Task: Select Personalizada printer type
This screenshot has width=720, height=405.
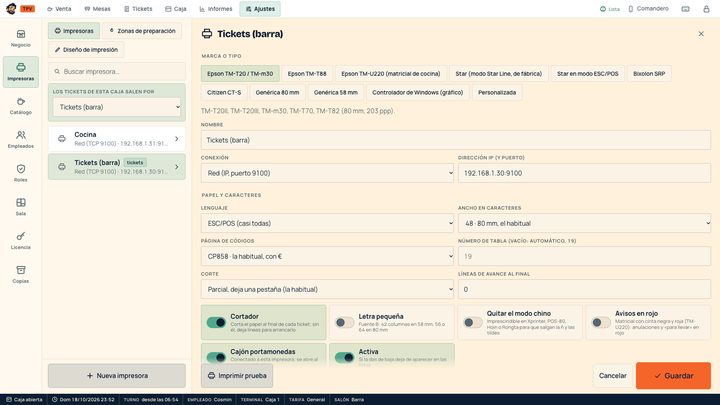Action: coord(497,92)
